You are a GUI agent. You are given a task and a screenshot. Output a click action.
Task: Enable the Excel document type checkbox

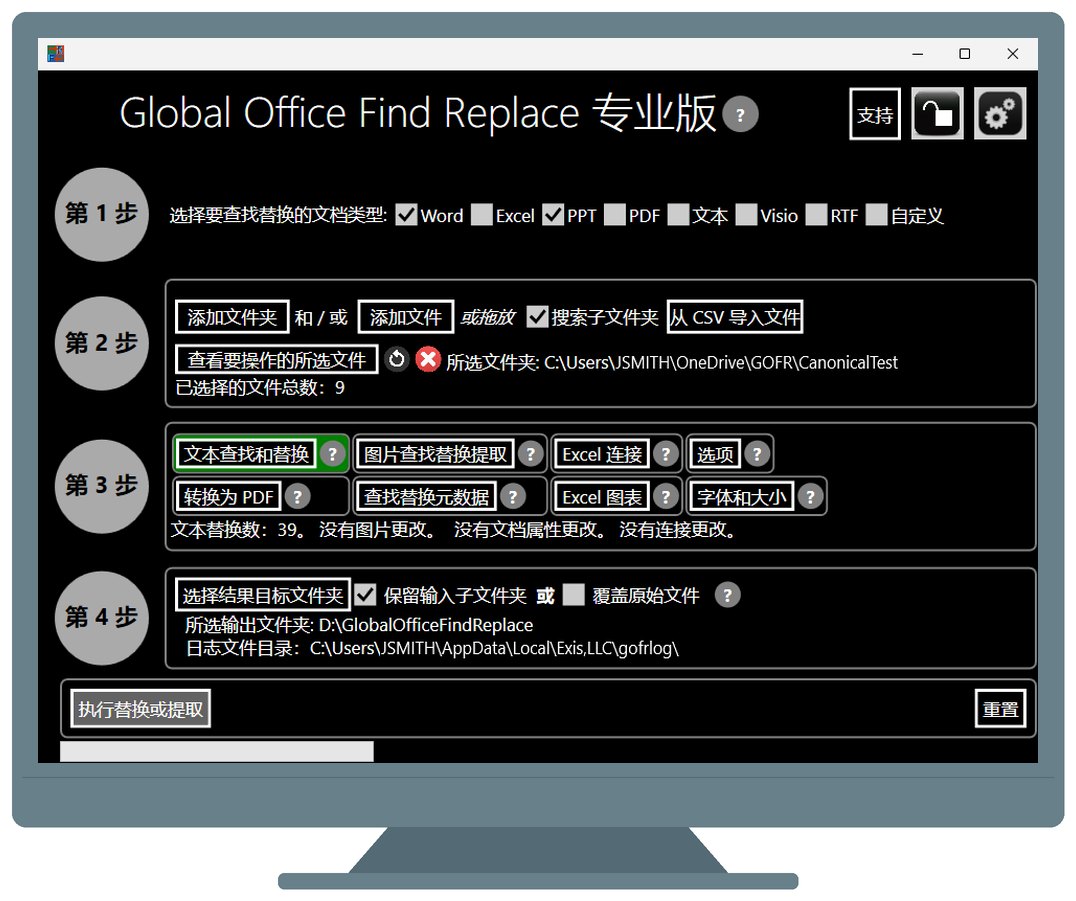pos(482,215)
